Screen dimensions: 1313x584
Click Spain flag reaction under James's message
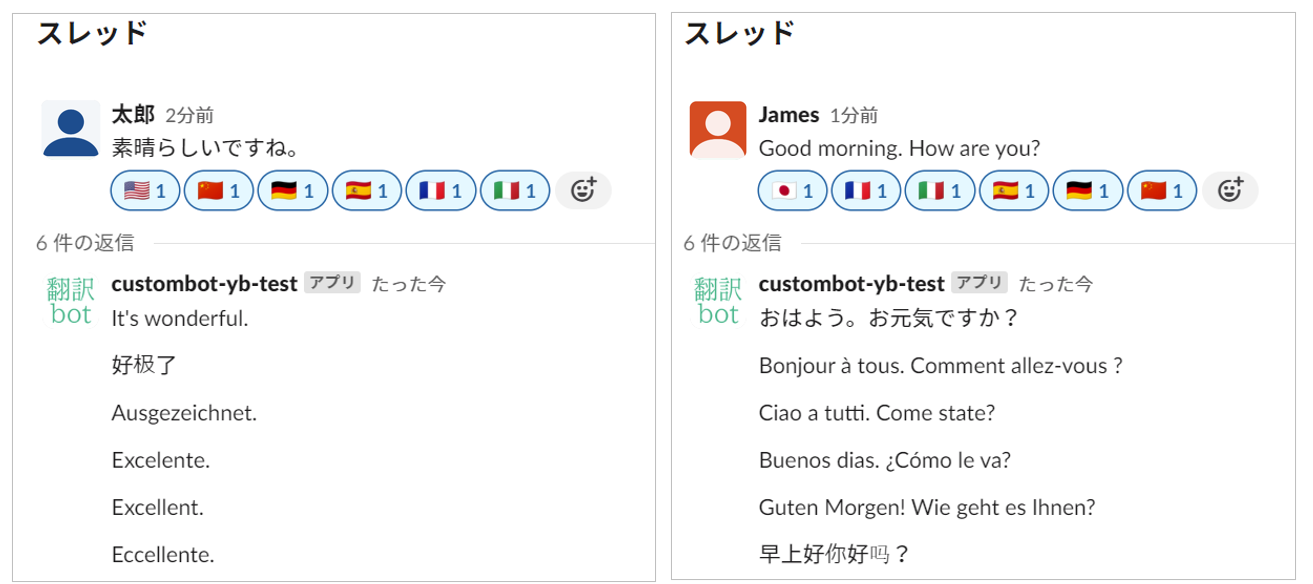tap(1015, 190)
